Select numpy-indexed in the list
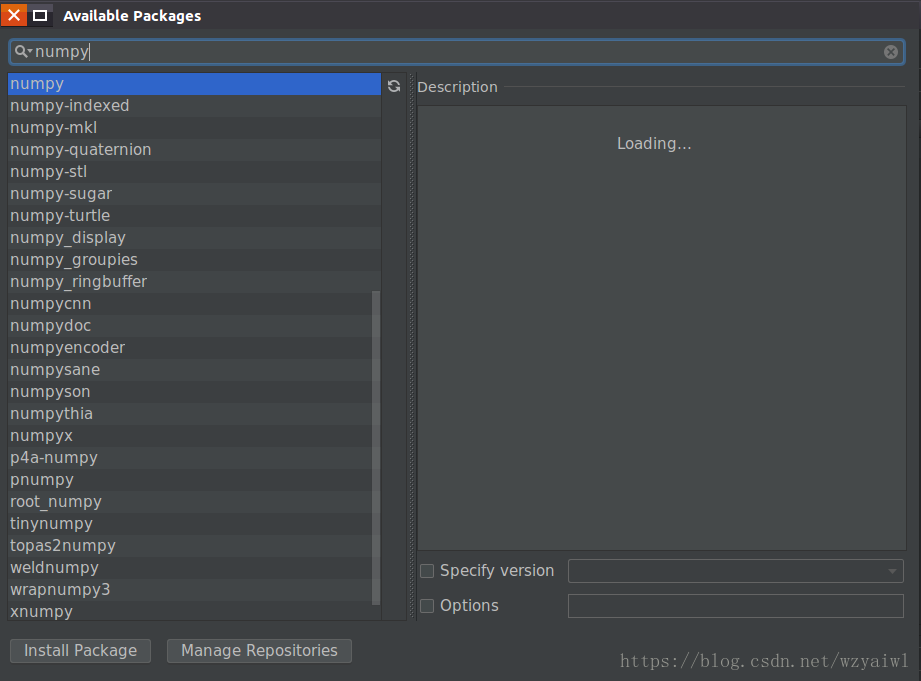921x681 pixels. (x=194, y=106)
